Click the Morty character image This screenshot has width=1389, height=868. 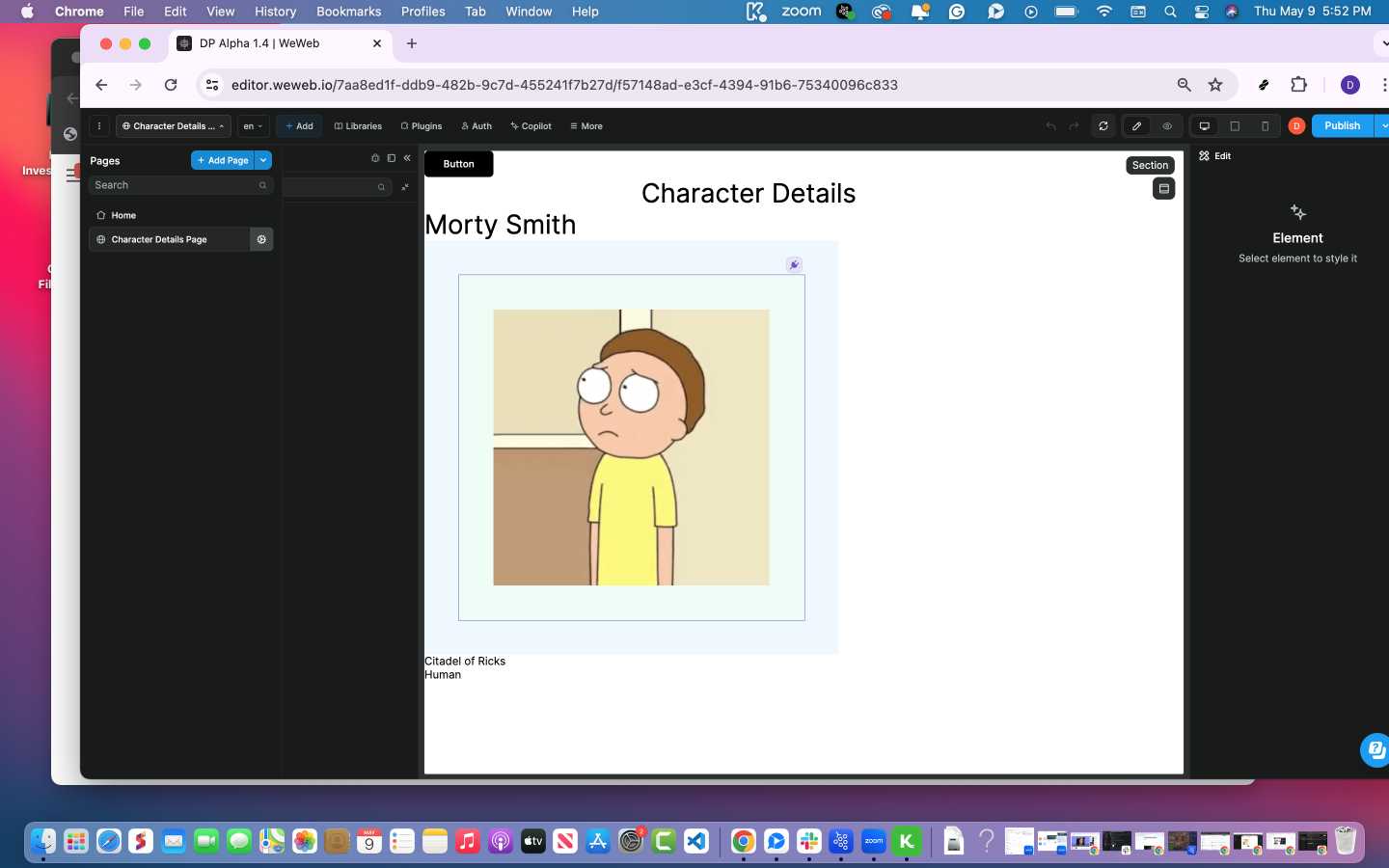[631, 448]
